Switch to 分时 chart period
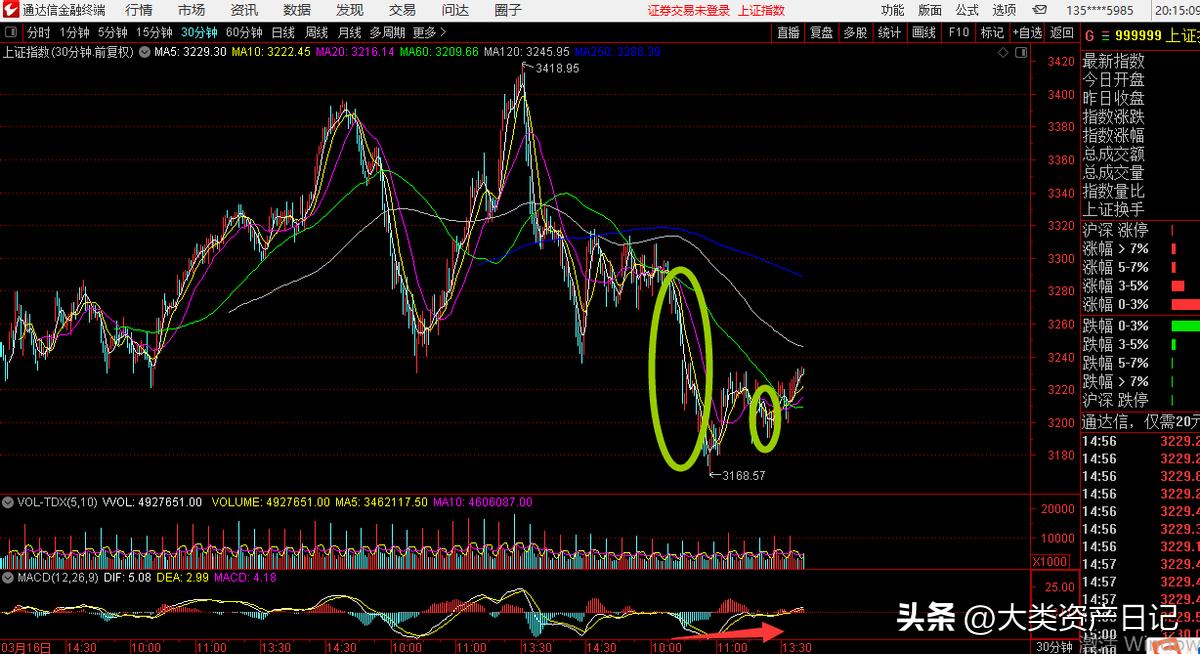Image resolution: width=1200 pixels, height=654 pixels. tap(39, 32)
